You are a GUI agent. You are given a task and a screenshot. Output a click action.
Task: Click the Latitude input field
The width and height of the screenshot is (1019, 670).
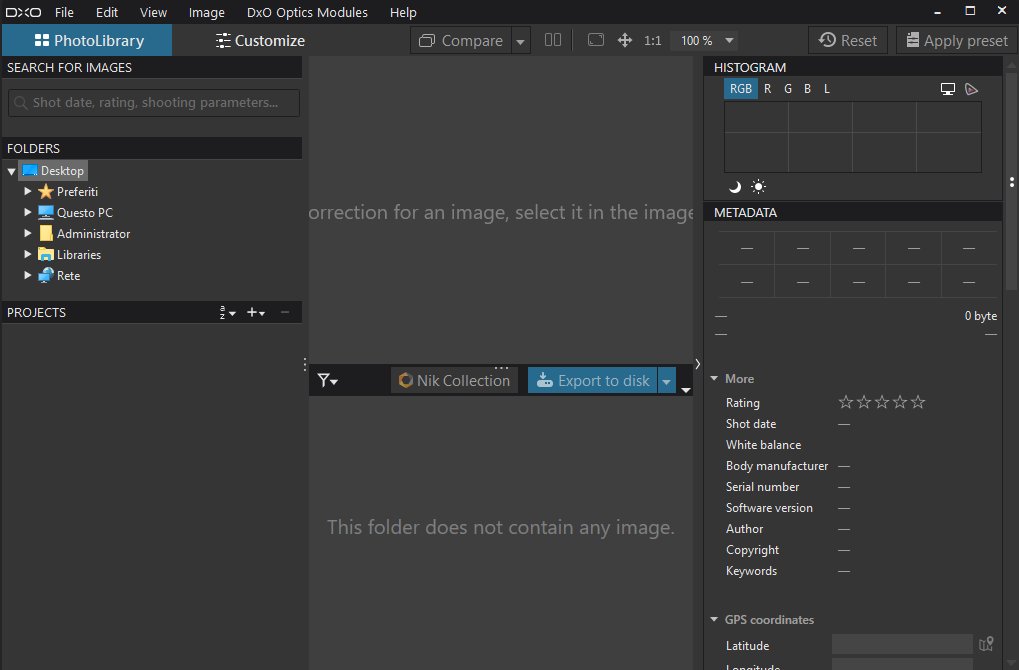tap(902, 645)
